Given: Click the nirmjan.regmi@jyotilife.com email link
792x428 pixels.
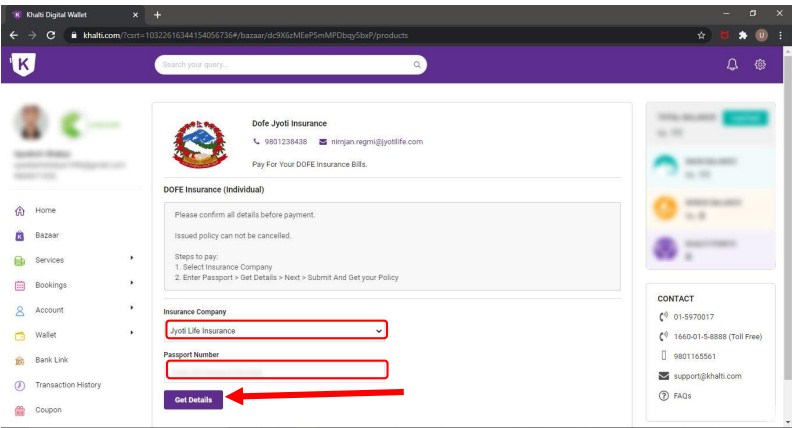Looking at the screenshot, I should [x=377, y=142].
